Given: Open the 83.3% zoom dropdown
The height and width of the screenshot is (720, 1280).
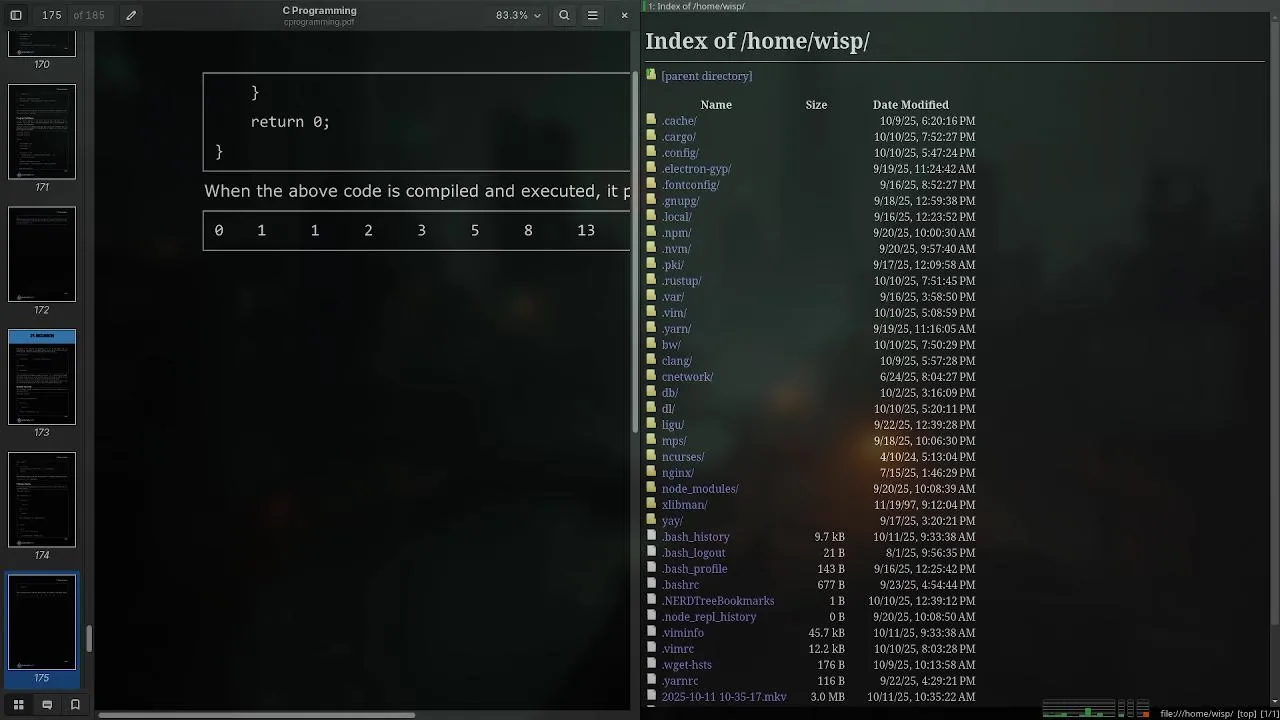Looking at the screenshot, I should pyautogui.click(x=518, y=15).
